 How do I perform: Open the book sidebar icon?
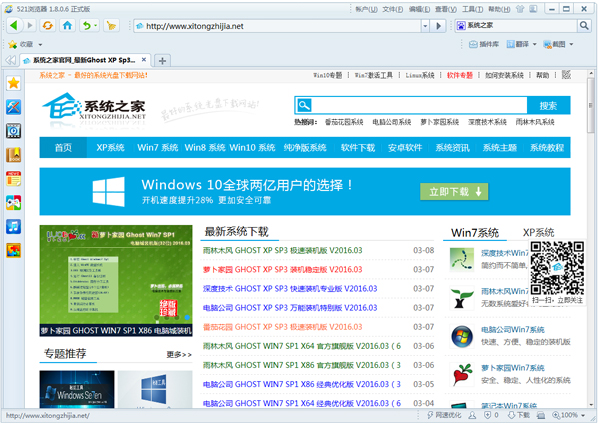pos(13,155)
